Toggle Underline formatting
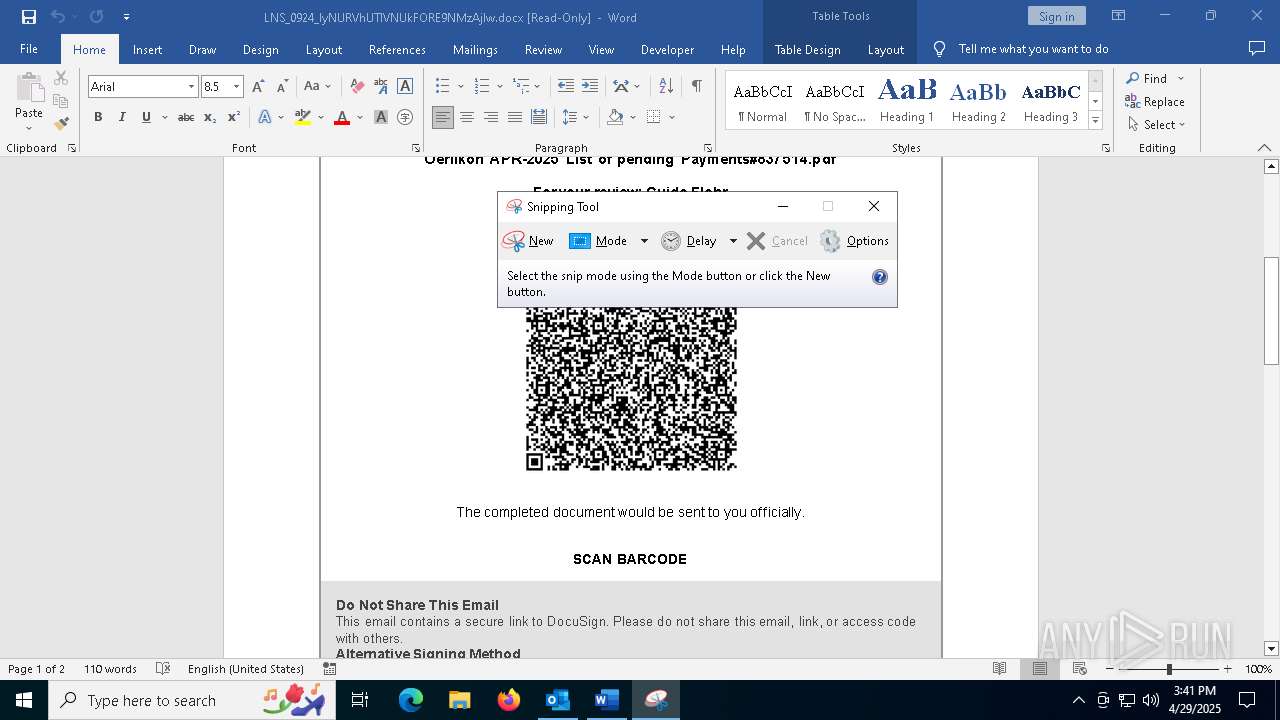1280x720 pixels. (x=146, y=117)
